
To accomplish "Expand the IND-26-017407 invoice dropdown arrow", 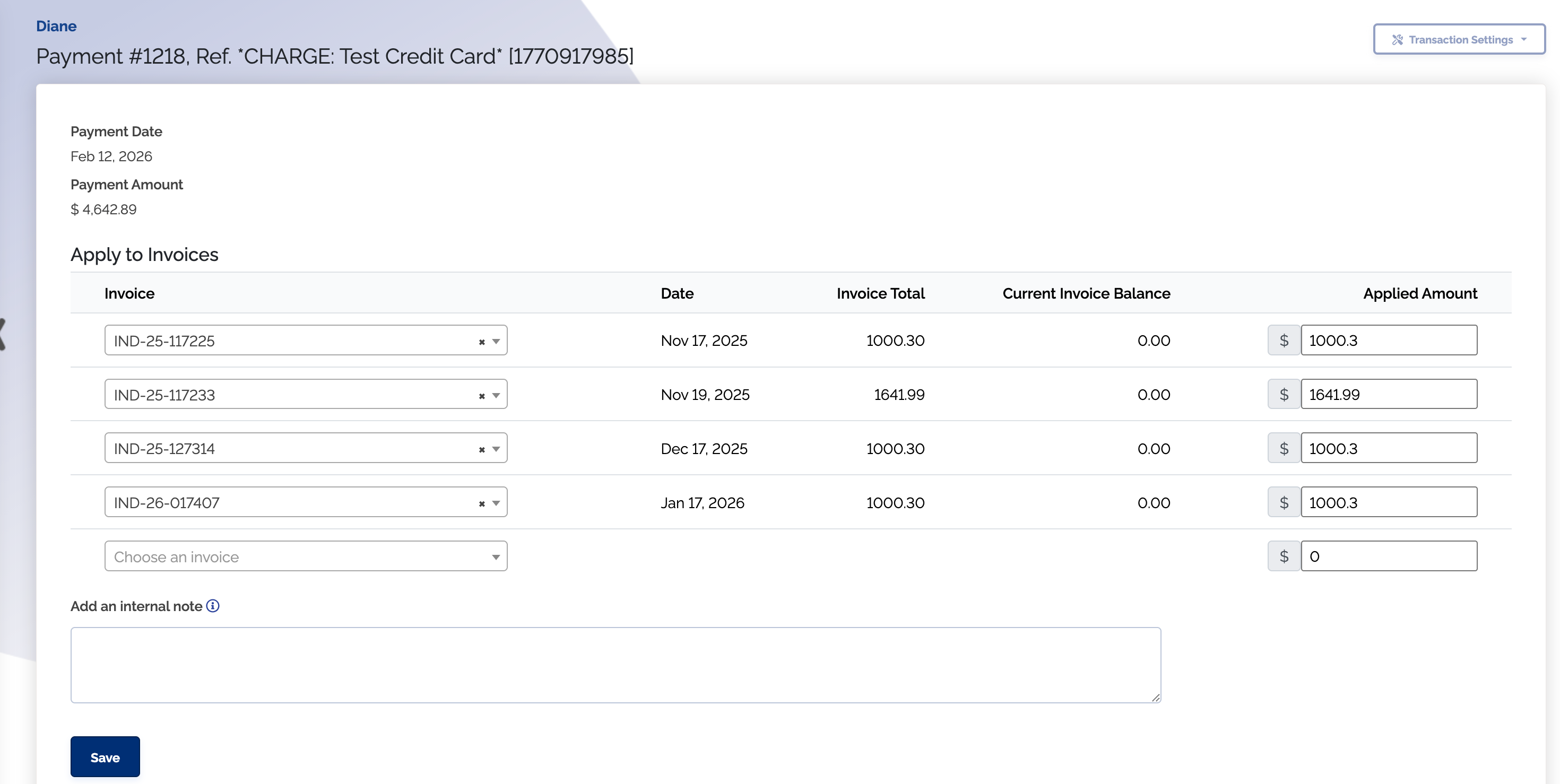I will point(496,503).
